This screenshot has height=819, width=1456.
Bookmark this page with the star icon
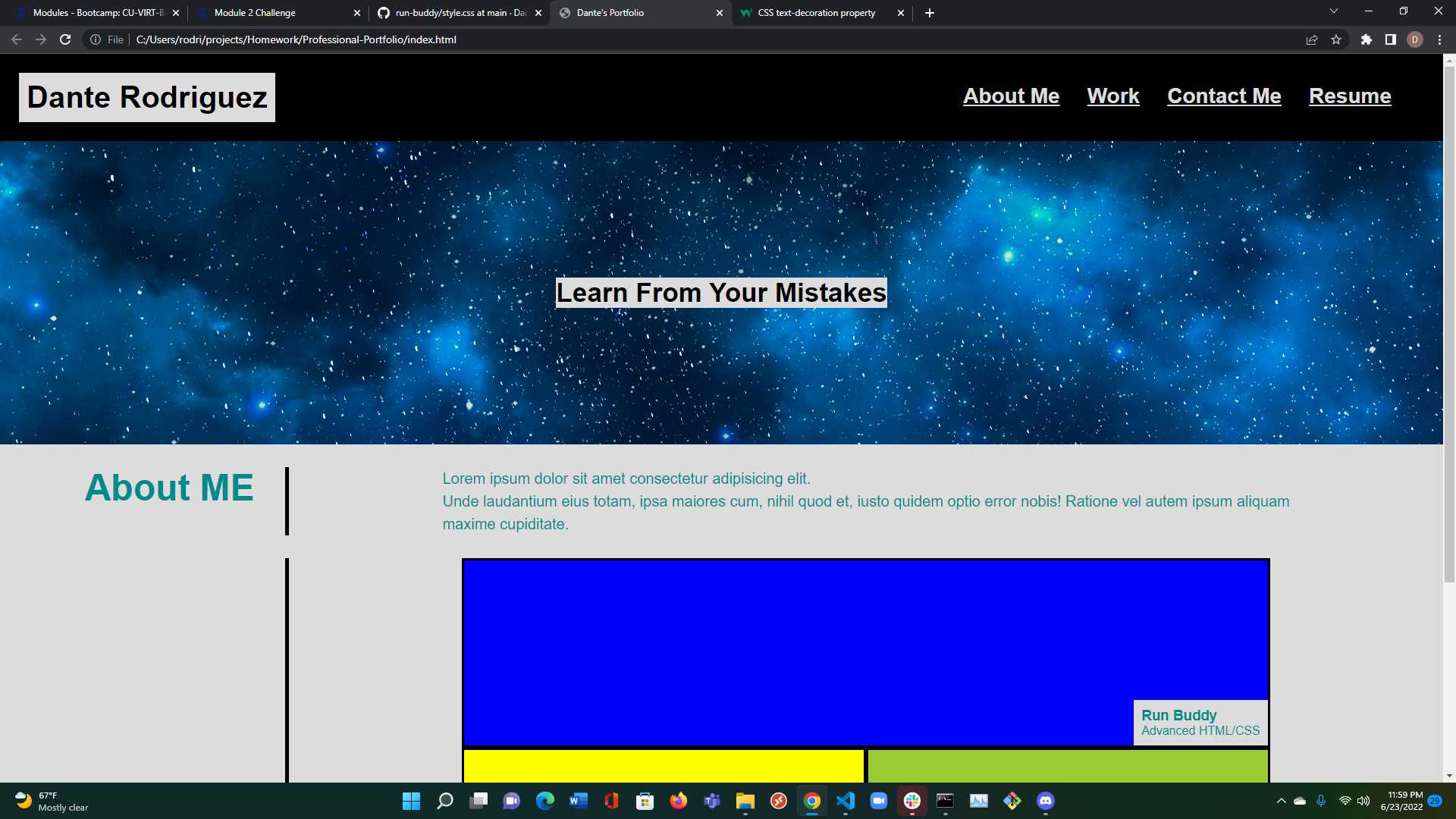(x=1336, y=39)
